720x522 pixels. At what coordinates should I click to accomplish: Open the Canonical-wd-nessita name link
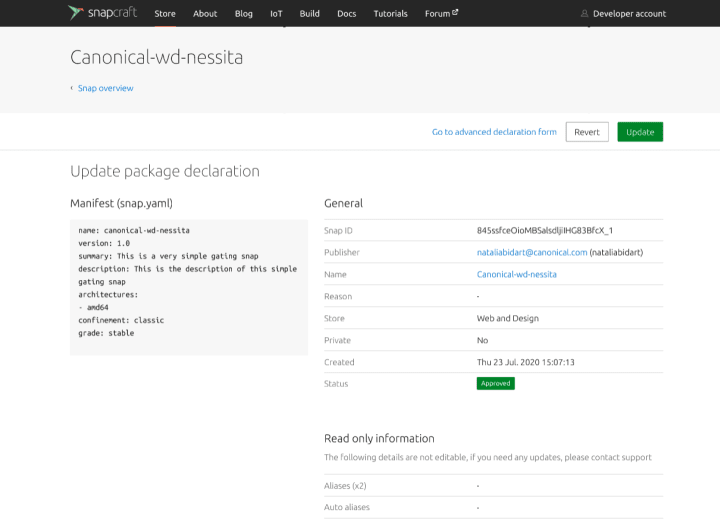[x=517, y=274]
